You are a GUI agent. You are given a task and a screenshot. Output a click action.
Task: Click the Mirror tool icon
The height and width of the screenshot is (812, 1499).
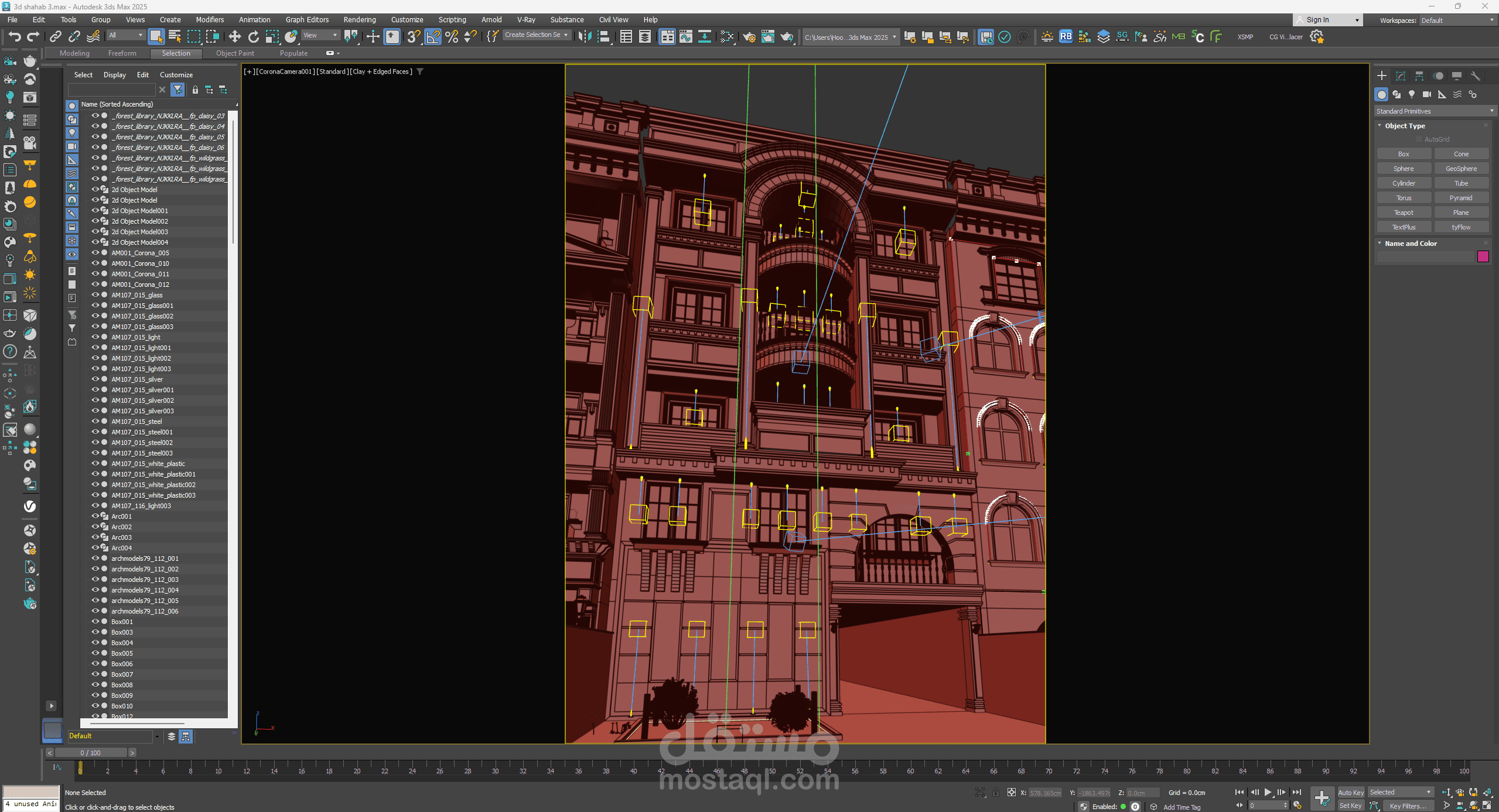point(585,37)
